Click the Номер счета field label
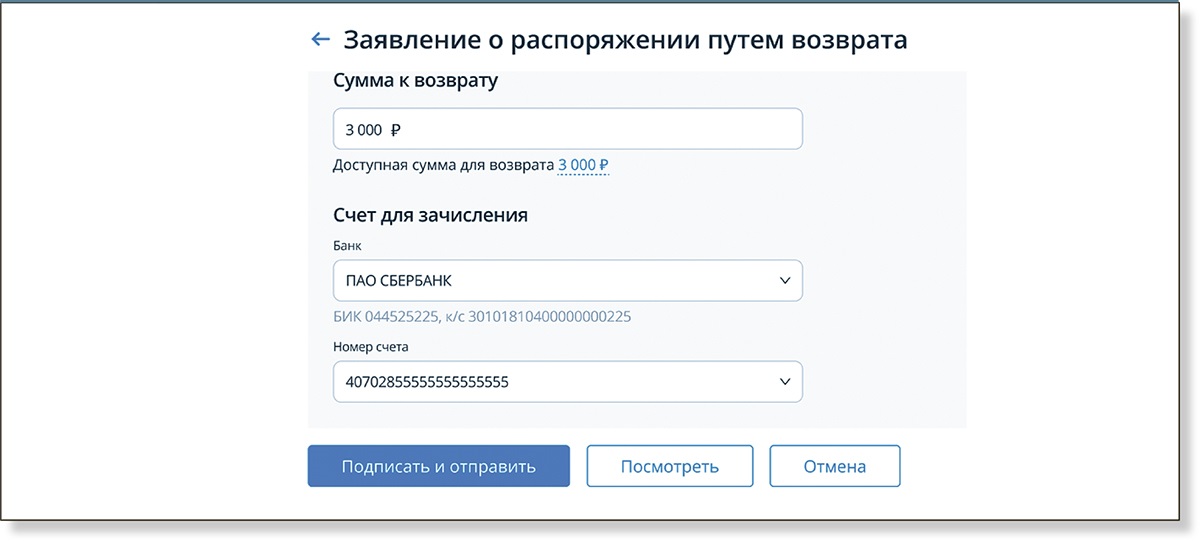 pos(370,347)
